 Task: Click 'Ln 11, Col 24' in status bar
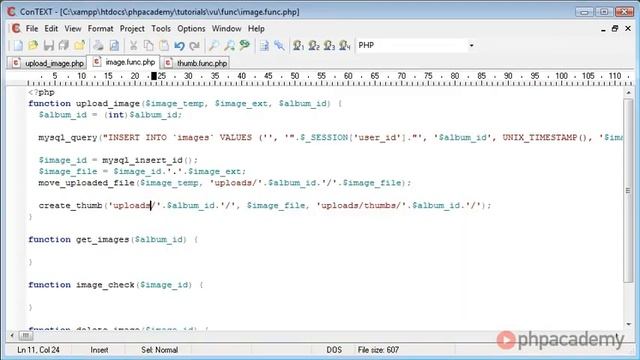pyautogui.click(x=38, y=350)
